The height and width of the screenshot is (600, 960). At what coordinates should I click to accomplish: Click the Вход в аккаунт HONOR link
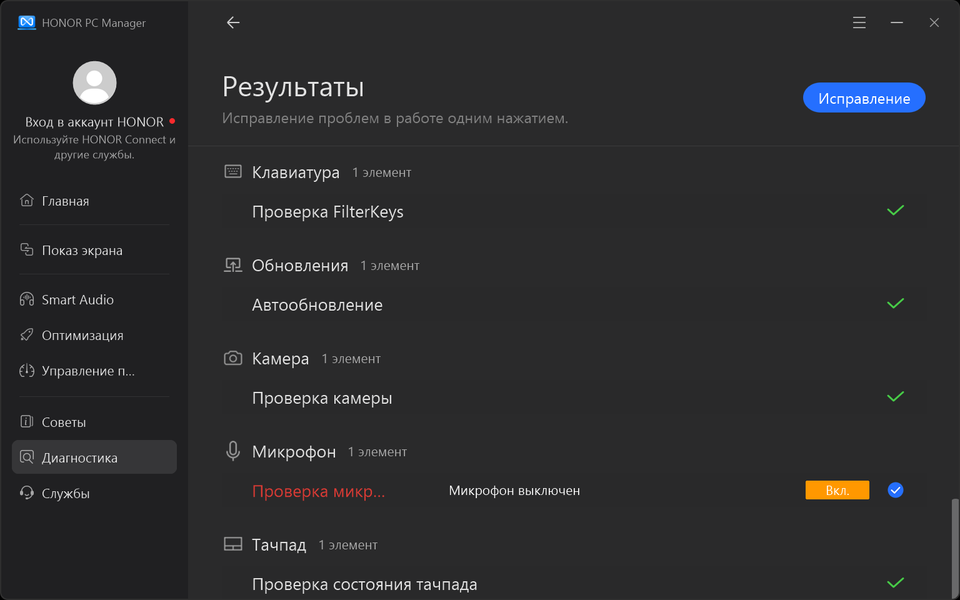[94, 122]
